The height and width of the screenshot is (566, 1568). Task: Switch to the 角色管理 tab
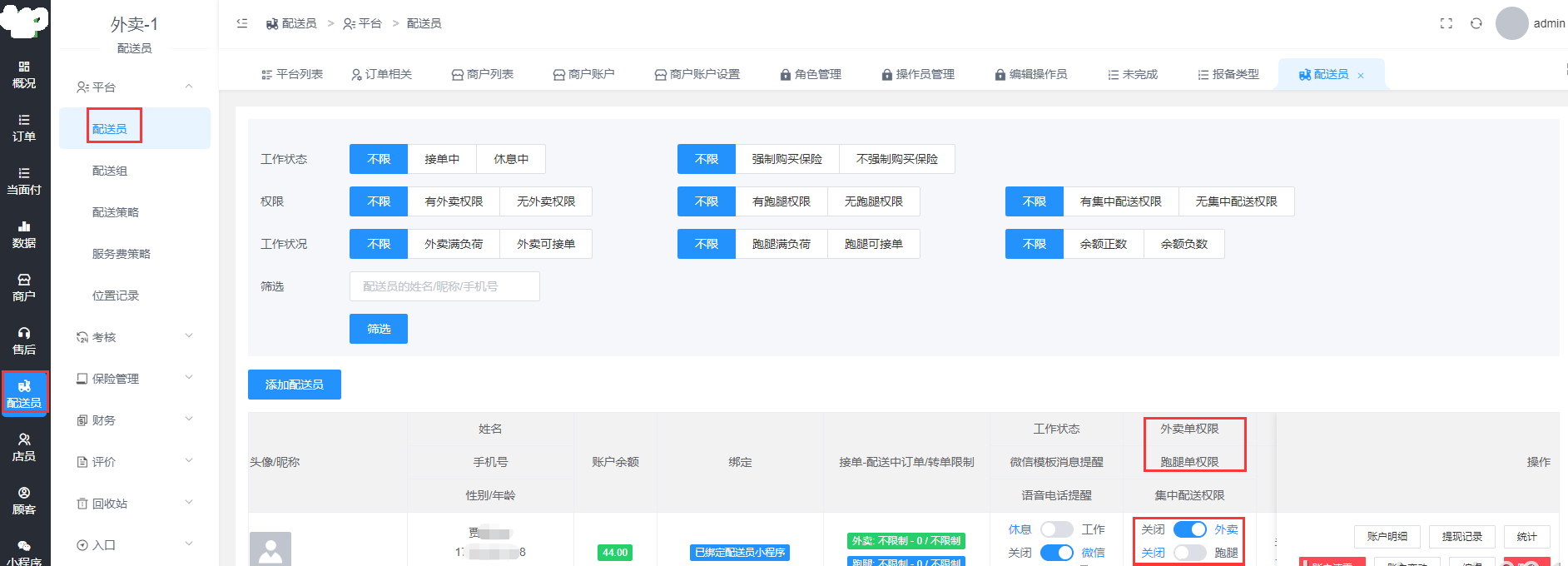(811, 74)
